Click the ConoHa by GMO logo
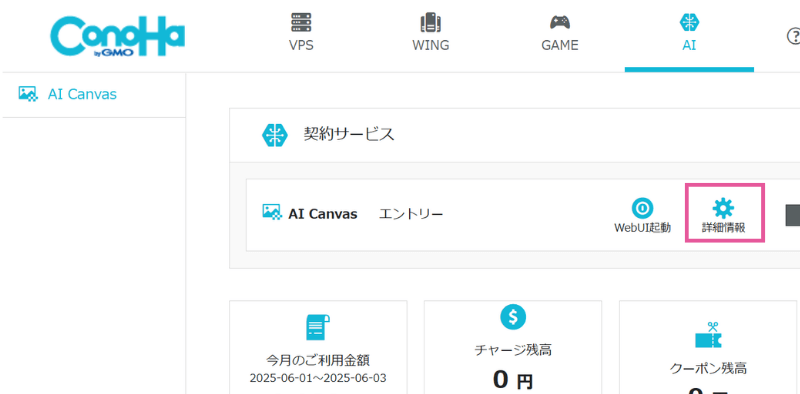Image resolution: width=800 pixels, height=394 pixels. click(117, 37)
